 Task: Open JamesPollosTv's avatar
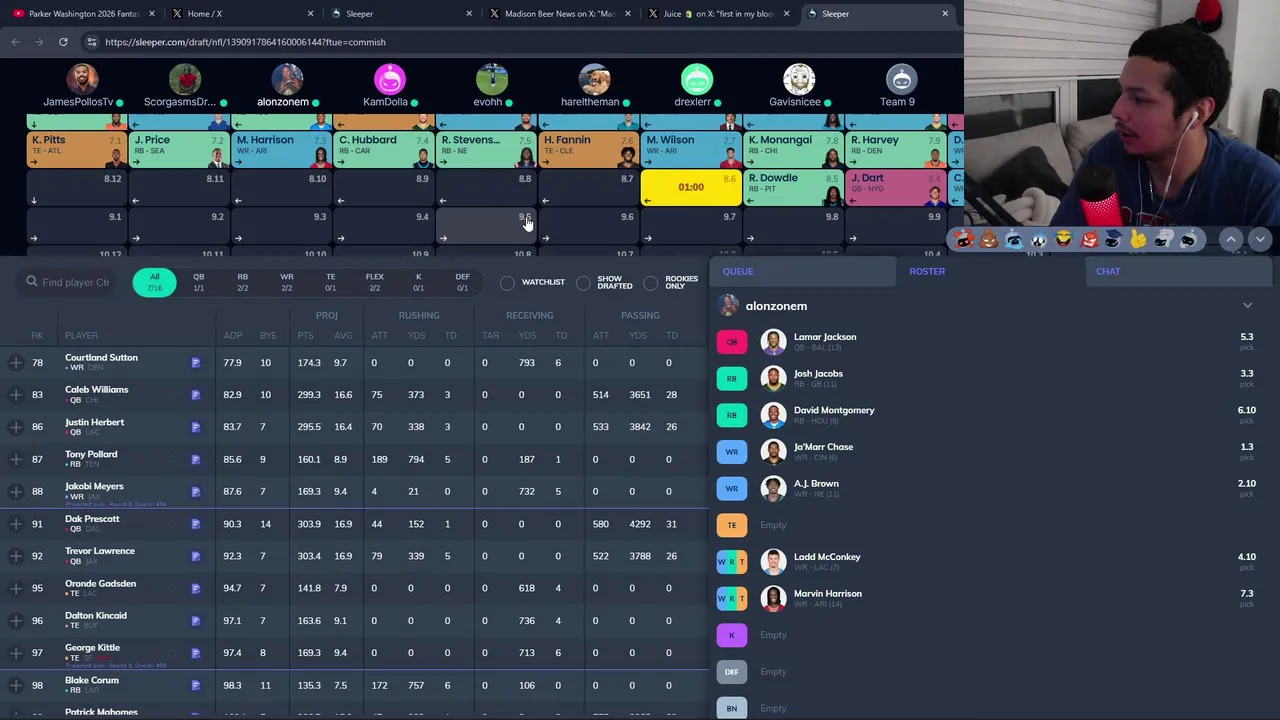tap(82, 79)
